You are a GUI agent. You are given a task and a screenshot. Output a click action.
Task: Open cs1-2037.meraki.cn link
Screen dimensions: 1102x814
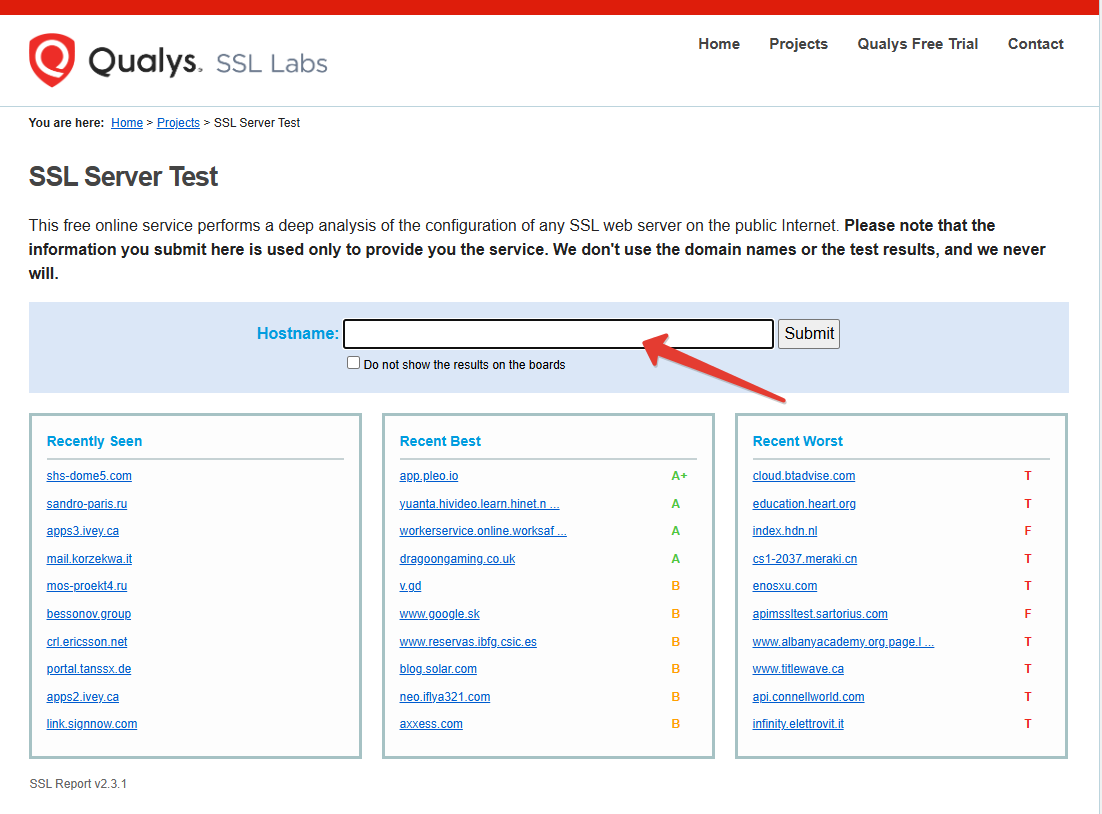coord(805,559)
